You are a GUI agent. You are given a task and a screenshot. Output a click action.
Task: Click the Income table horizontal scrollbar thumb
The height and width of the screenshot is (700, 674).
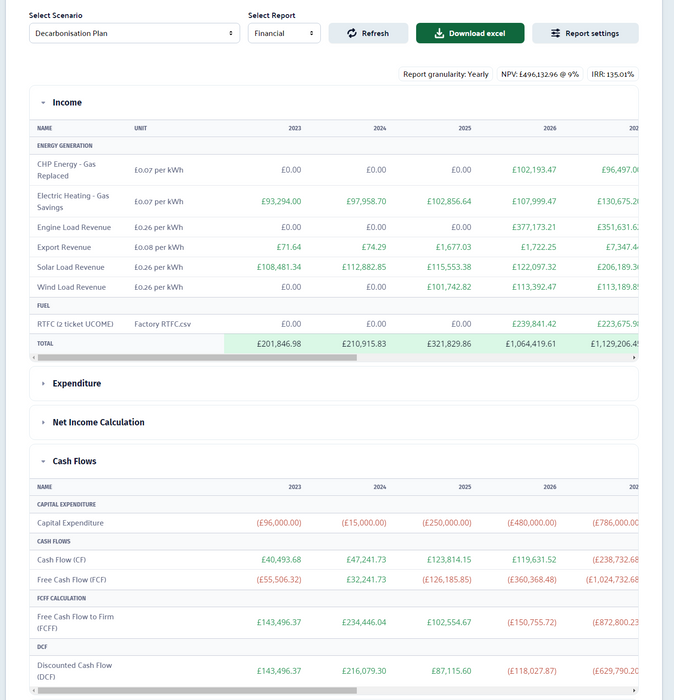click(197, 358)
